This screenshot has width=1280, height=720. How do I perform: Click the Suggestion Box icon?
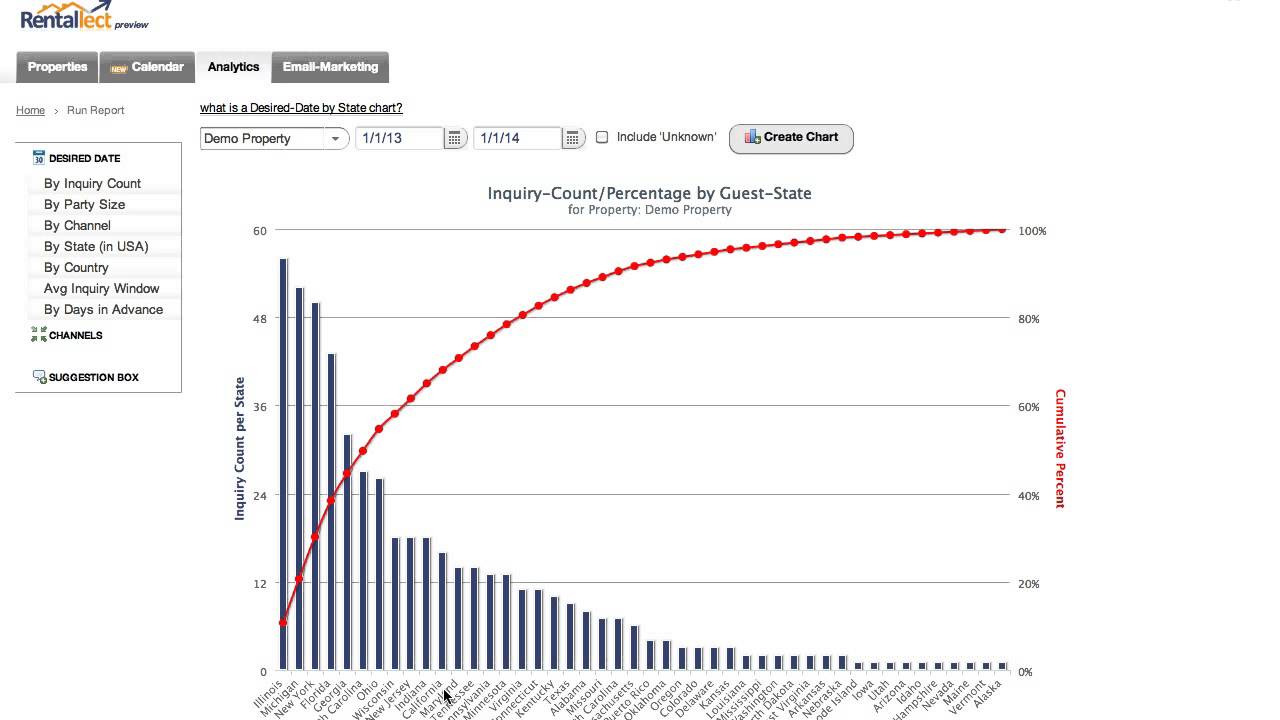tap(40, 377)
